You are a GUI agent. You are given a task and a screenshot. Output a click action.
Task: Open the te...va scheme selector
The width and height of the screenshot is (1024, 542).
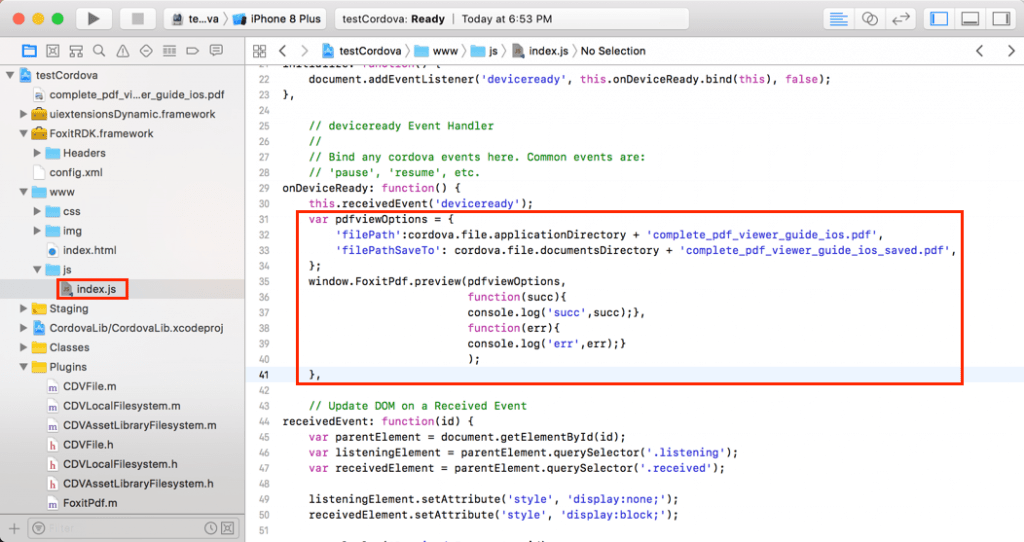point(195,19)
